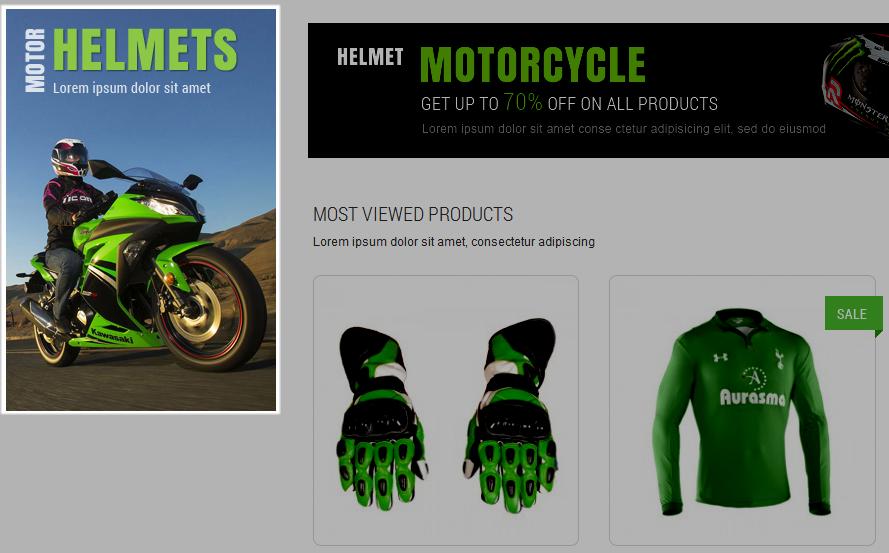Open the Motor Helmets motorcycle poster image
The image size is (889, 553).
(141, 209)
